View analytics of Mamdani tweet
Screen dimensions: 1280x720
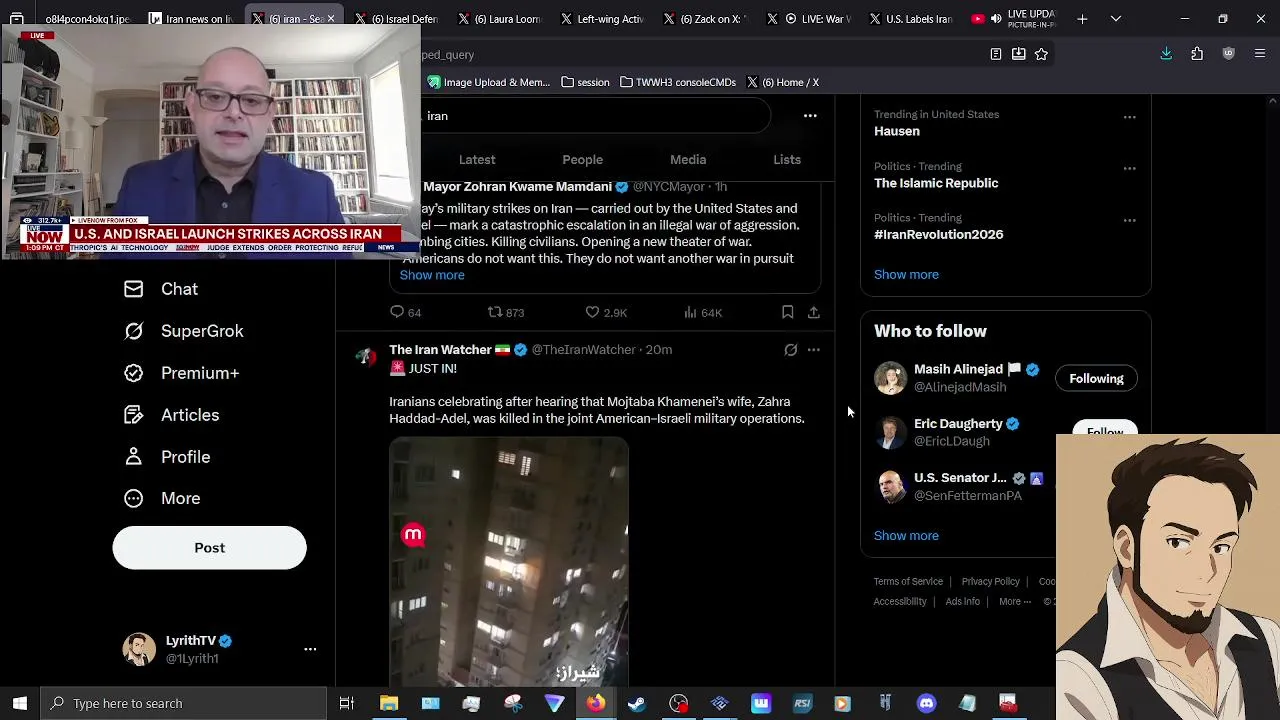pos(703,312)
